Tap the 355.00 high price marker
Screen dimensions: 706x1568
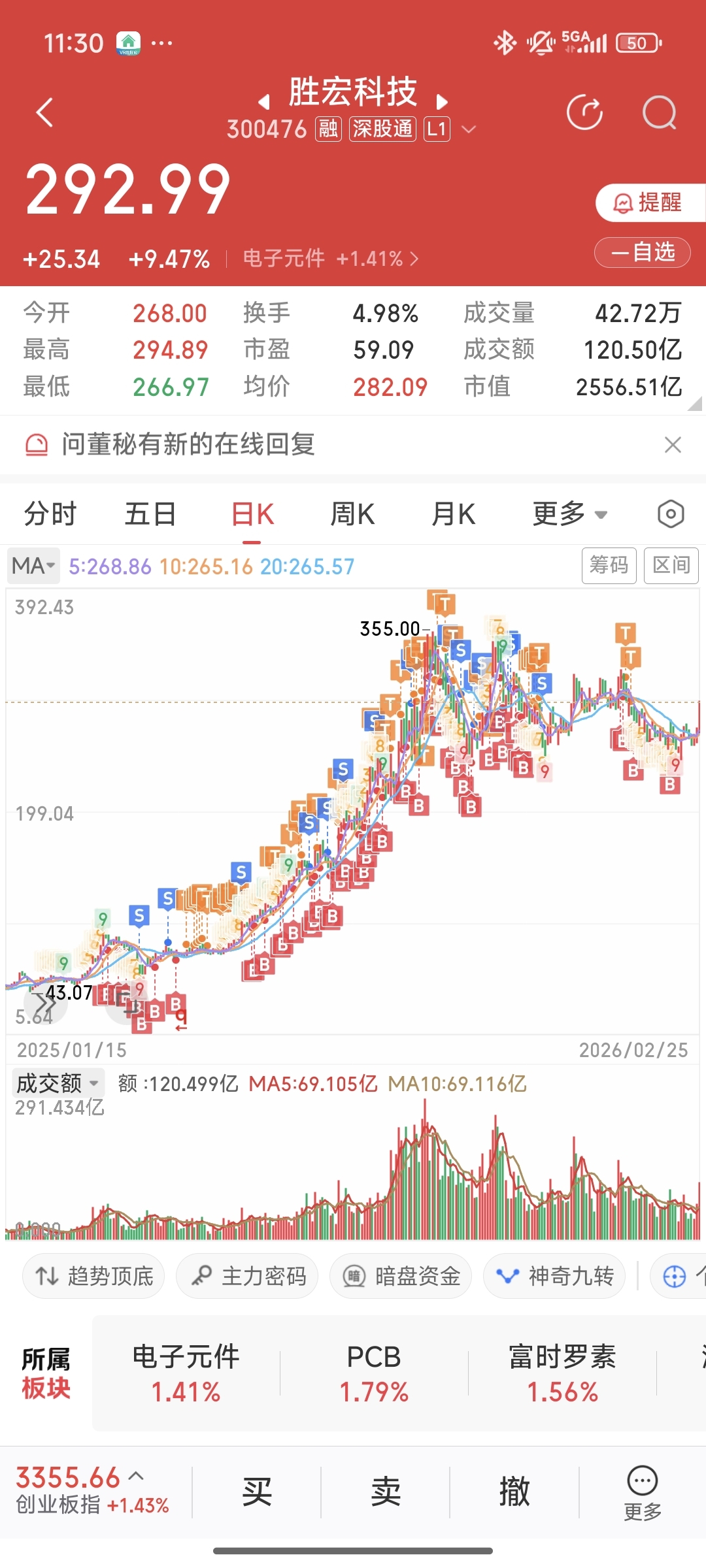click(390, 629)
